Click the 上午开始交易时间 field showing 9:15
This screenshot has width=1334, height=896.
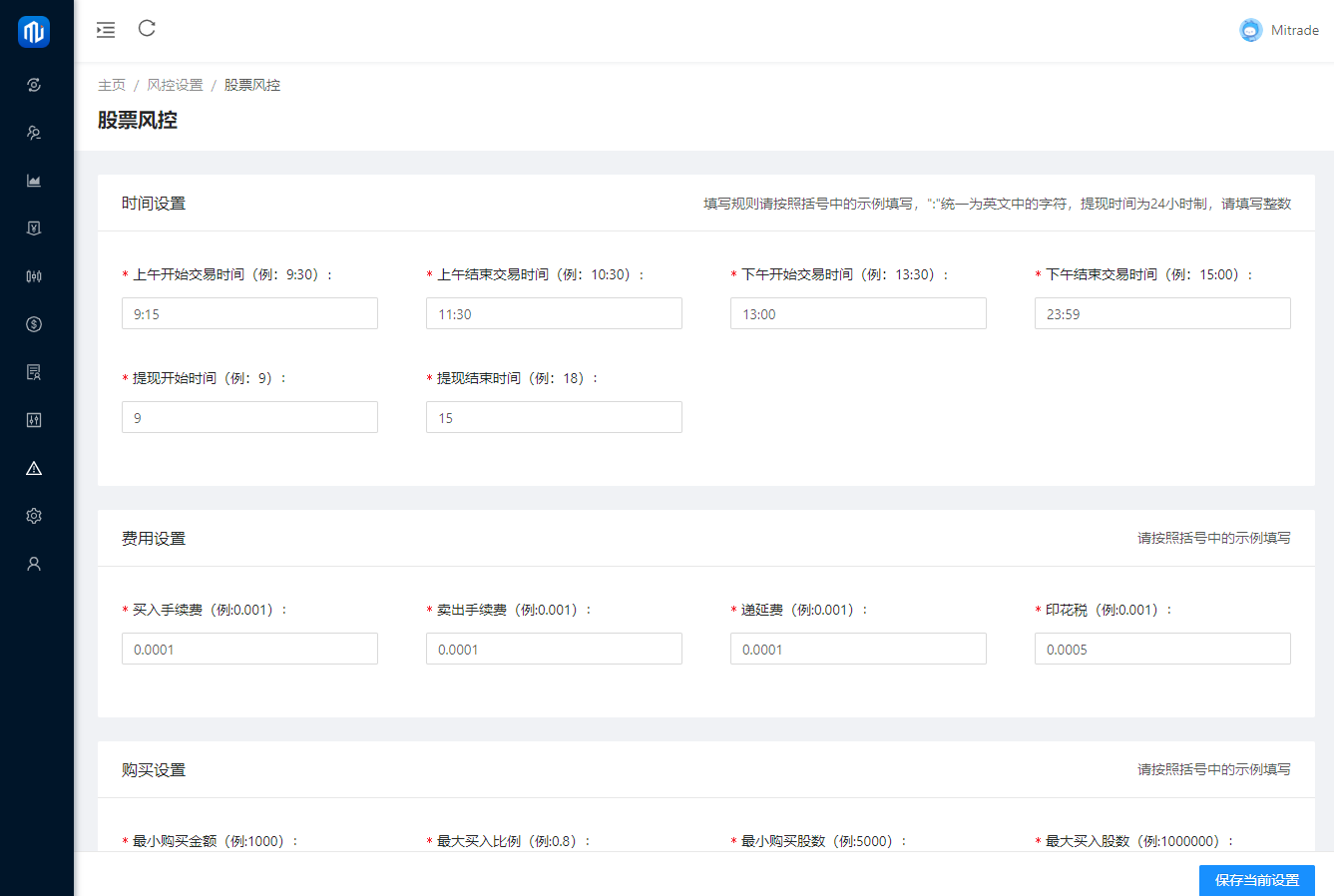tap(249, 313)
